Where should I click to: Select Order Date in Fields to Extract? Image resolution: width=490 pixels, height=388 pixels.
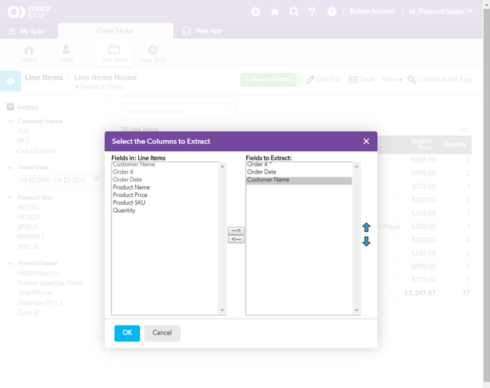click(x=262, y=172)
